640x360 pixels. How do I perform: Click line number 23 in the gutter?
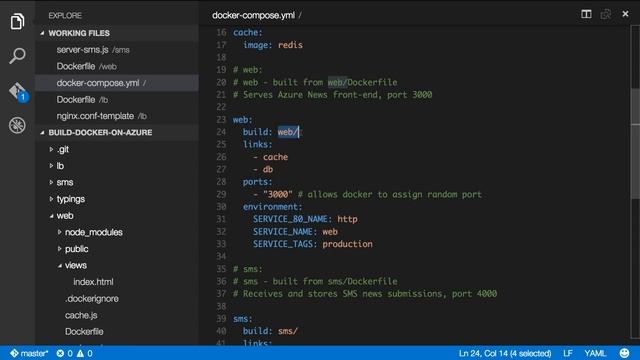(x=221, y=120)
